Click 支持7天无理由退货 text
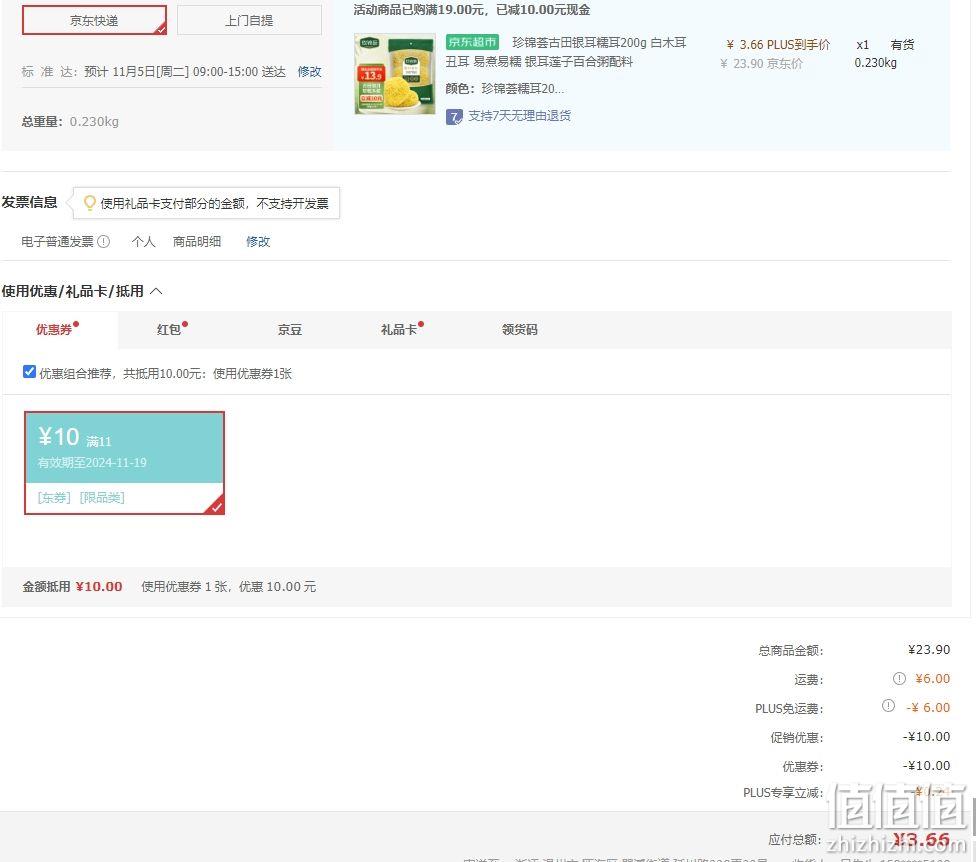Screen dimensions: 976x862 click(x=519, y=116)
